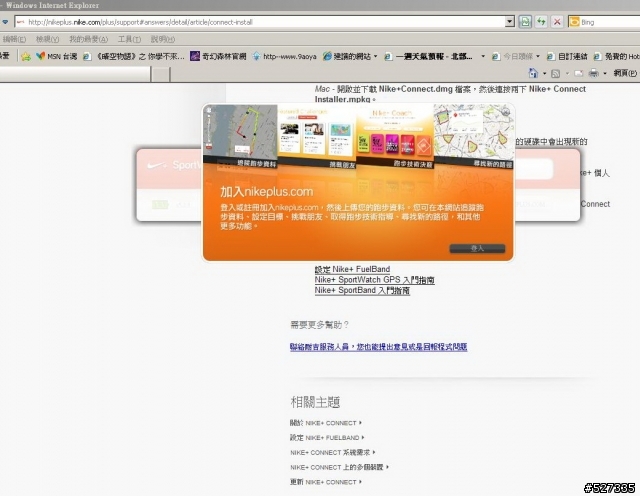
Task: Click the 需要更多幫助? text
Action: click(320, 325)
